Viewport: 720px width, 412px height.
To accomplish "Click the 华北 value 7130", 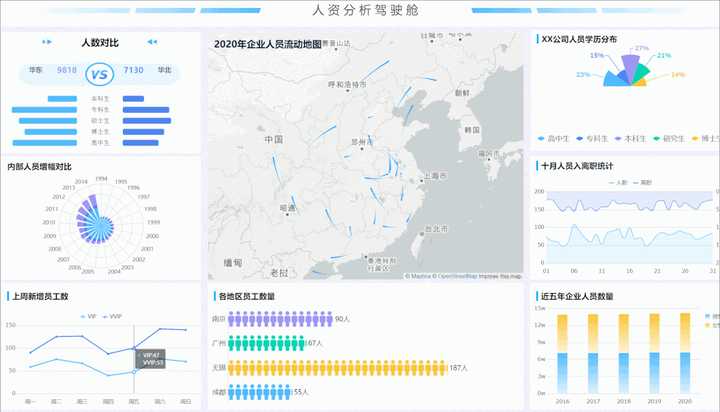I will 133,70.
